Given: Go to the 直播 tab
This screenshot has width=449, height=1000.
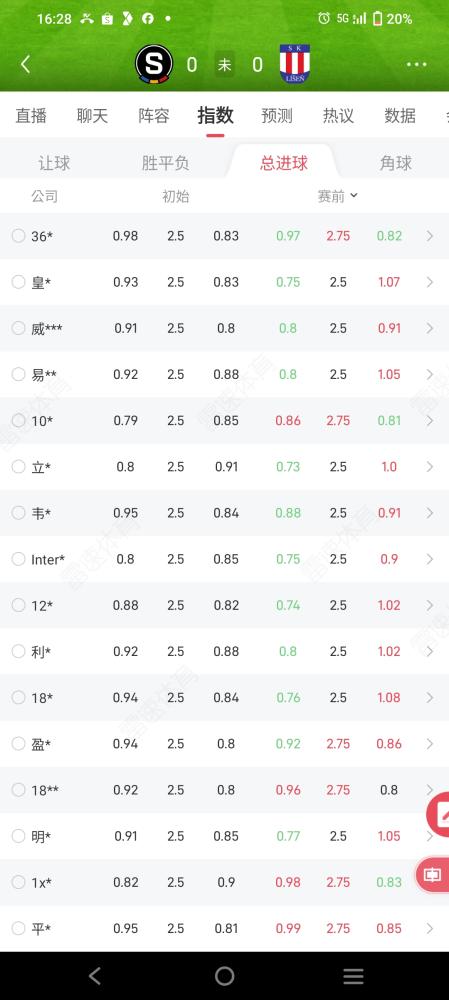Looking at the screenshot, I should point(31,116).
